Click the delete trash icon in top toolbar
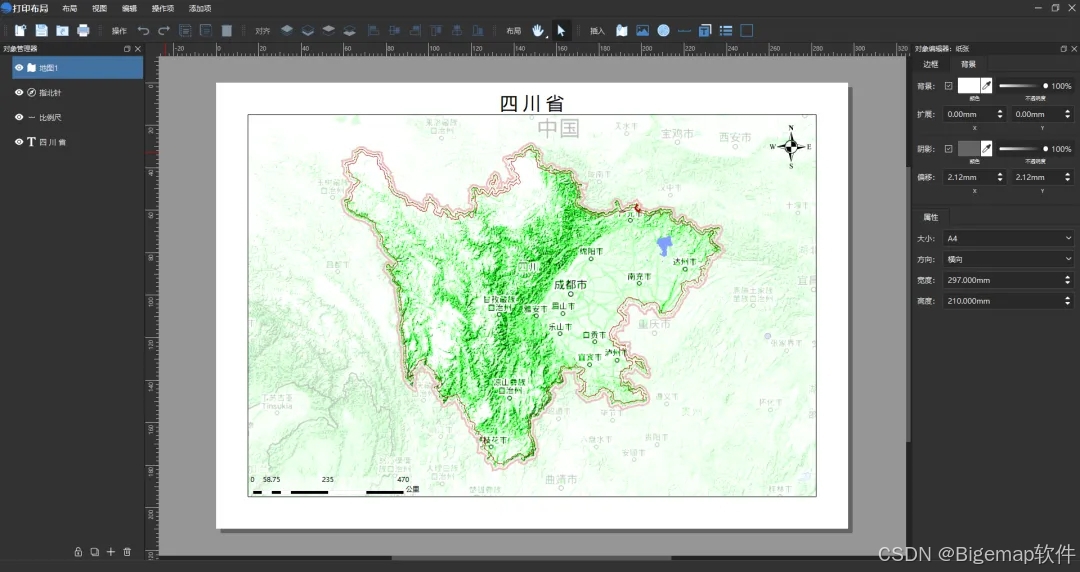The height and width of the screenshot is (572, 1080). pos(227,30)
